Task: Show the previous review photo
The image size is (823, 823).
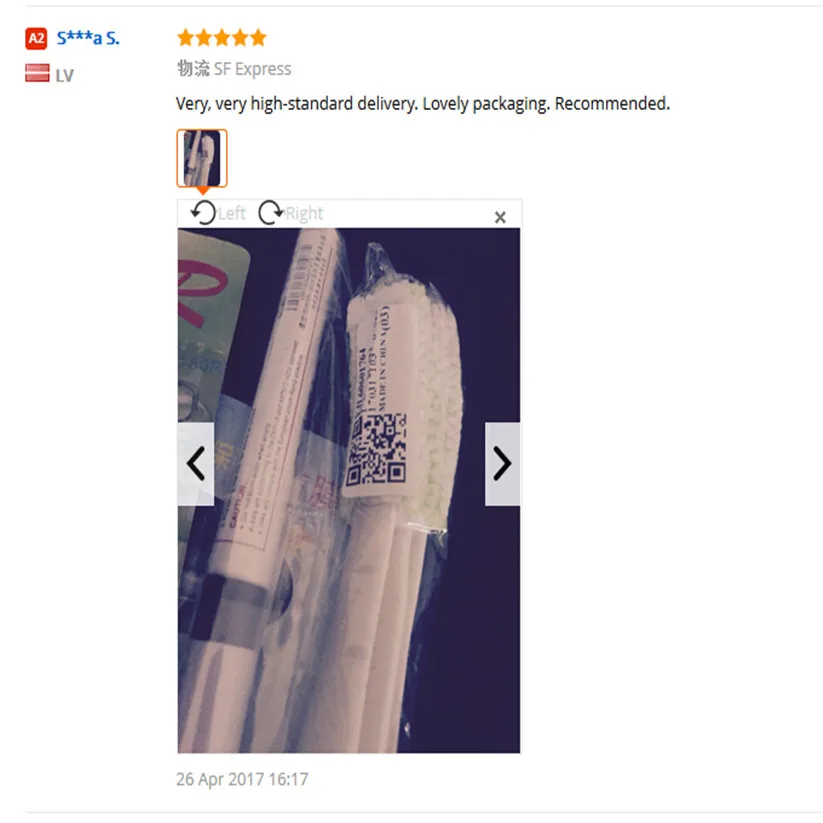Action: coord(196,464)
